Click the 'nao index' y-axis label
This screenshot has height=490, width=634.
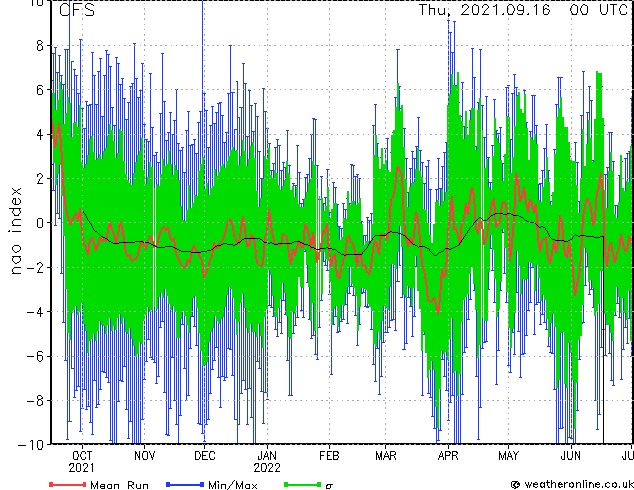tap(15, 230)
